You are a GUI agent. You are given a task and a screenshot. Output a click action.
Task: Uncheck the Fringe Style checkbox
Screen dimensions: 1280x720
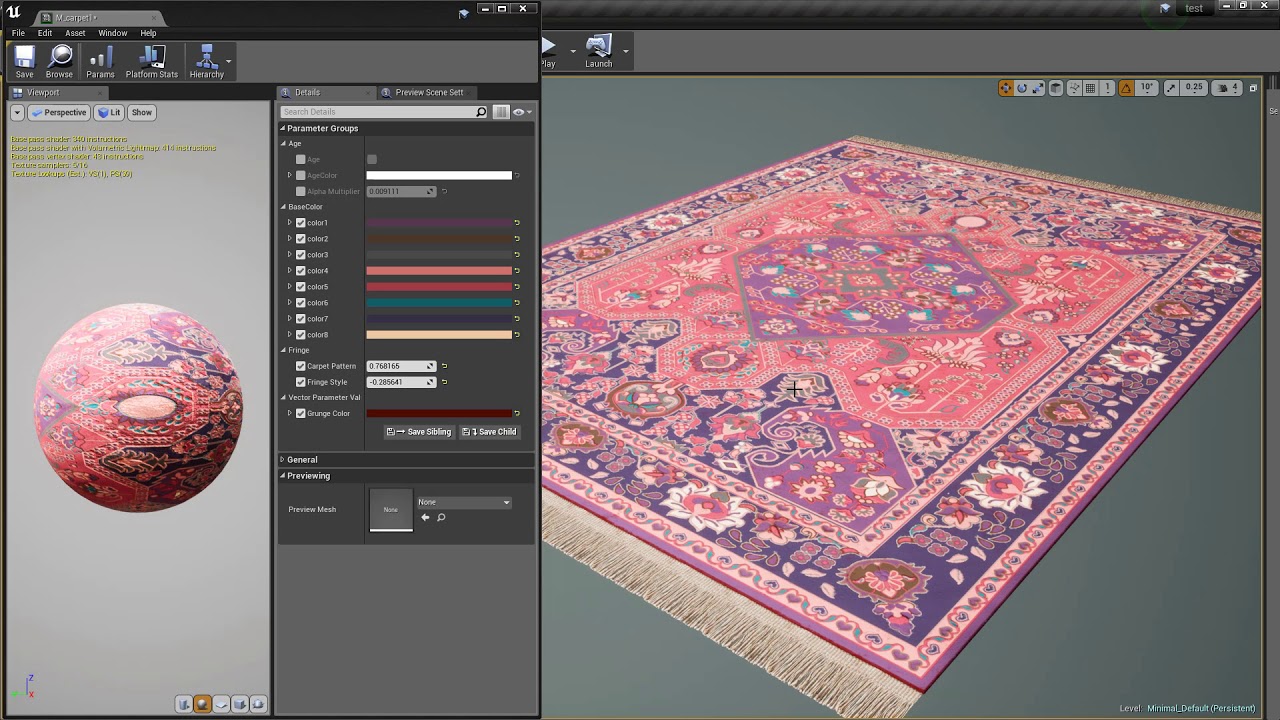[x=300, y=382]
